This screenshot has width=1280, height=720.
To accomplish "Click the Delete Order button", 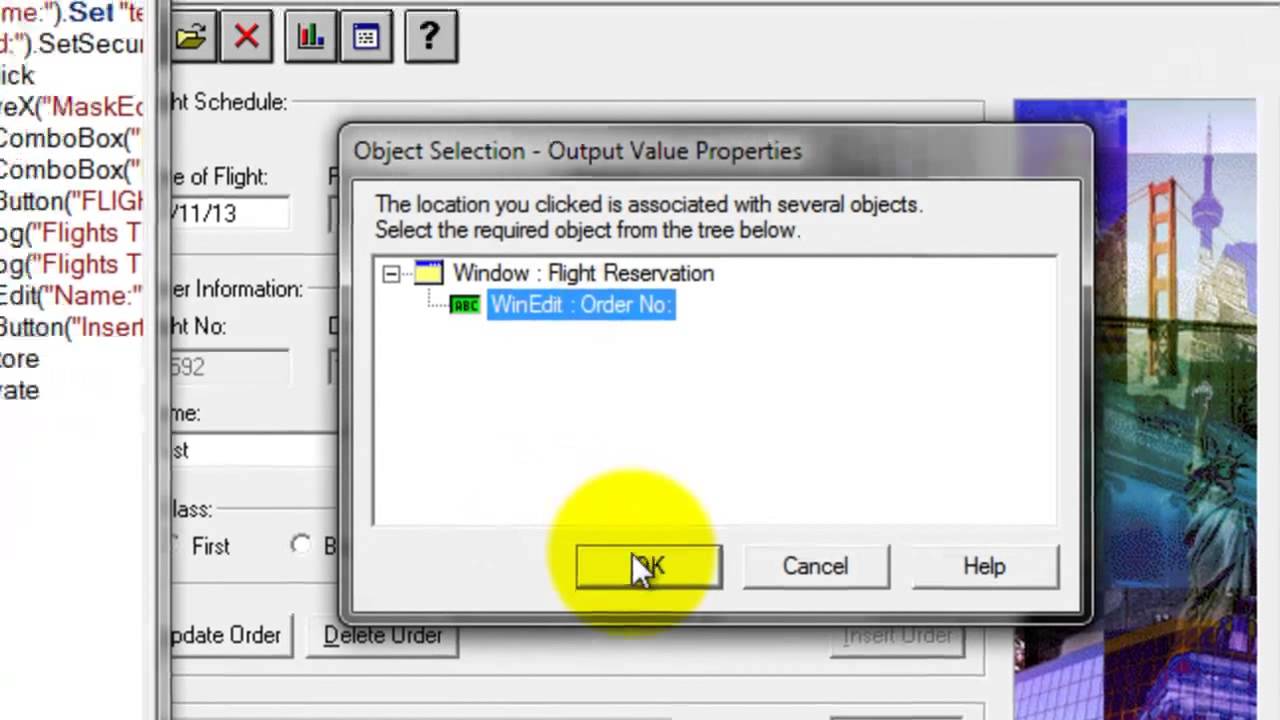I will (x=382, y=635).
